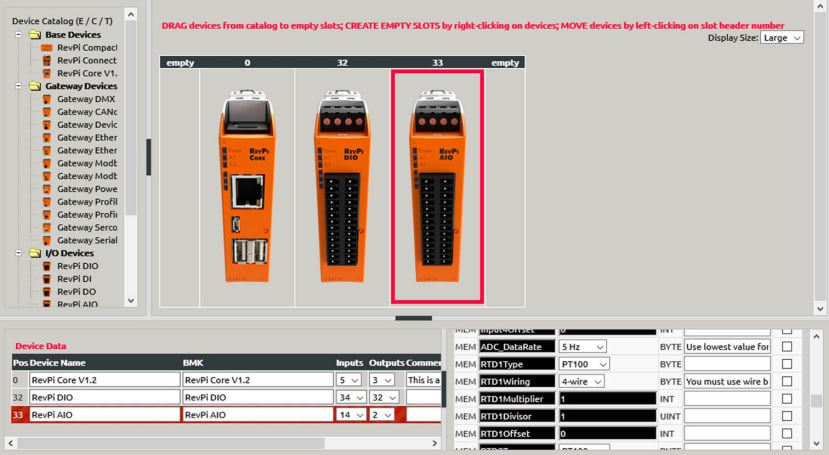Select the RevPi Core V1 device icon
The image size is (829, 455).
pos(47,73)
